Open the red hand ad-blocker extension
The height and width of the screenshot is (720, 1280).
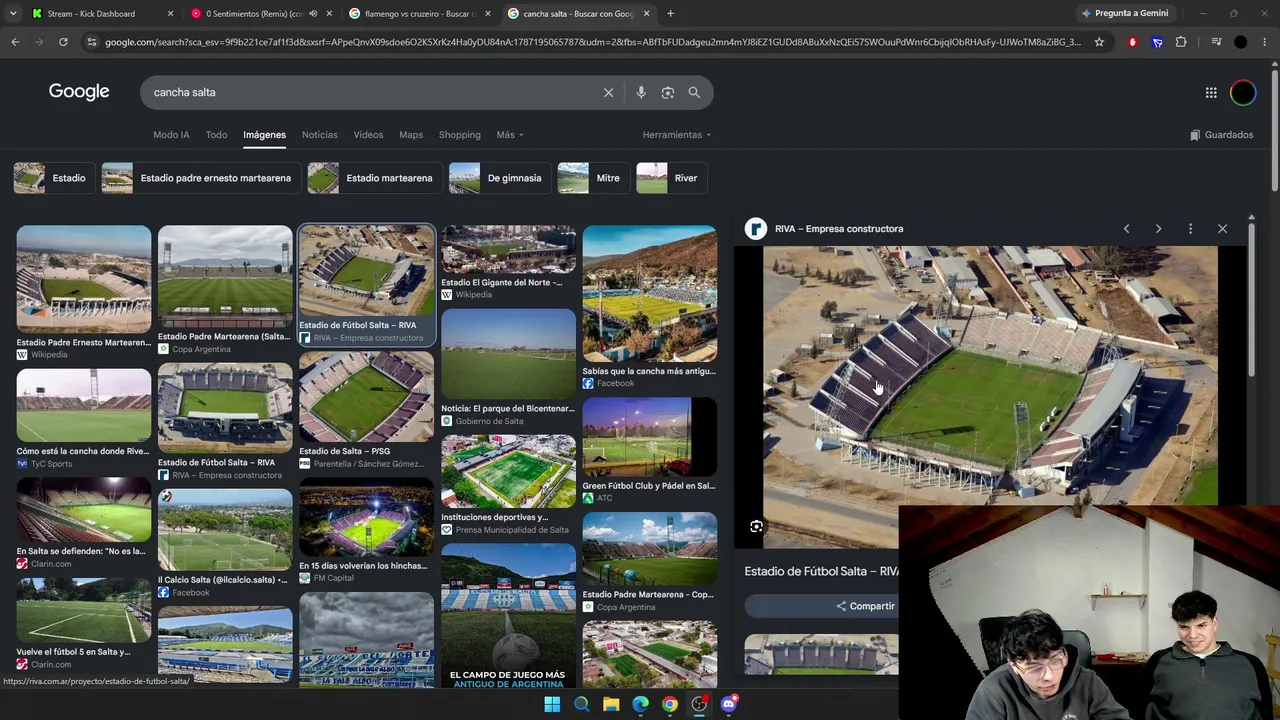[1132, 42]
